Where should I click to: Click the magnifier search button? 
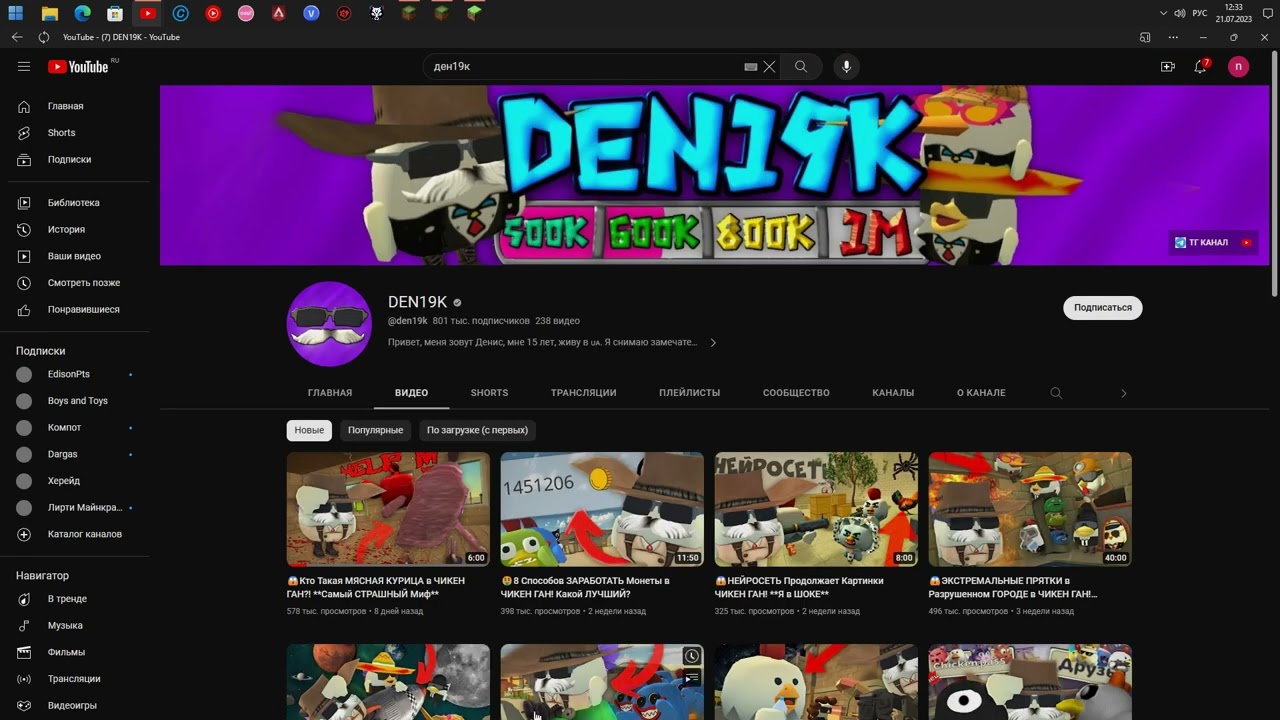pos(801,66)
